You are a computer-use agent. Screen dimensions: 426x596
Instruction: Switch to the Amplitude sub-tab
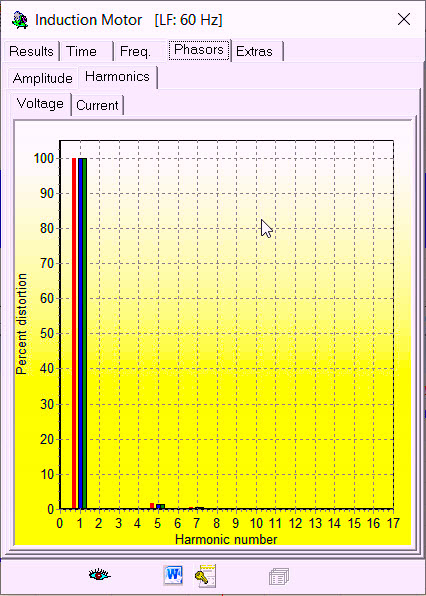(x=43, y=78)
